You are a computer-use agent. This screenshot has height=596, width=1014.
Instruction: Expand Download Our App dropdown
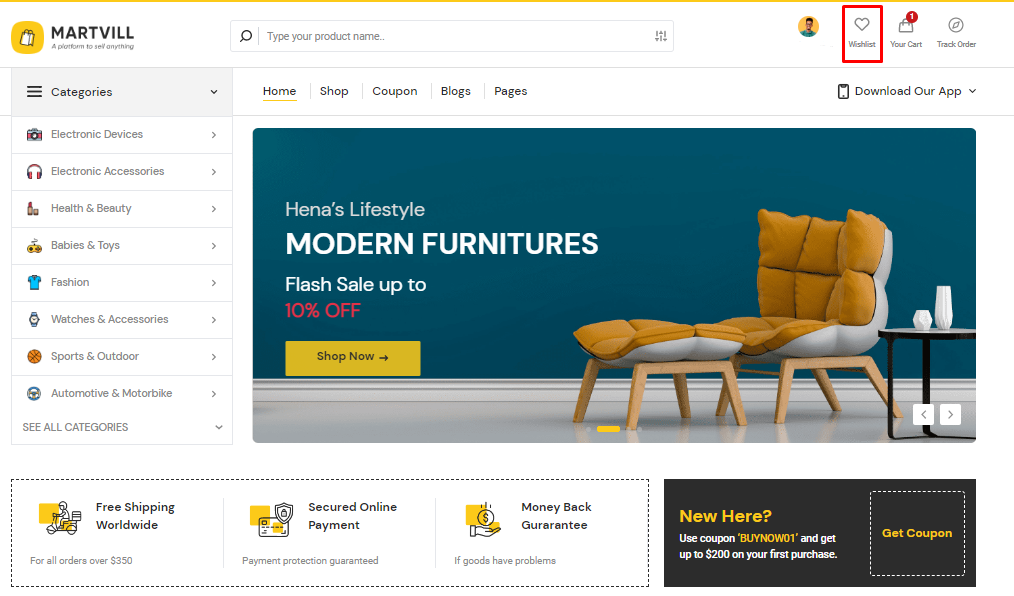(x=906, y=91)
